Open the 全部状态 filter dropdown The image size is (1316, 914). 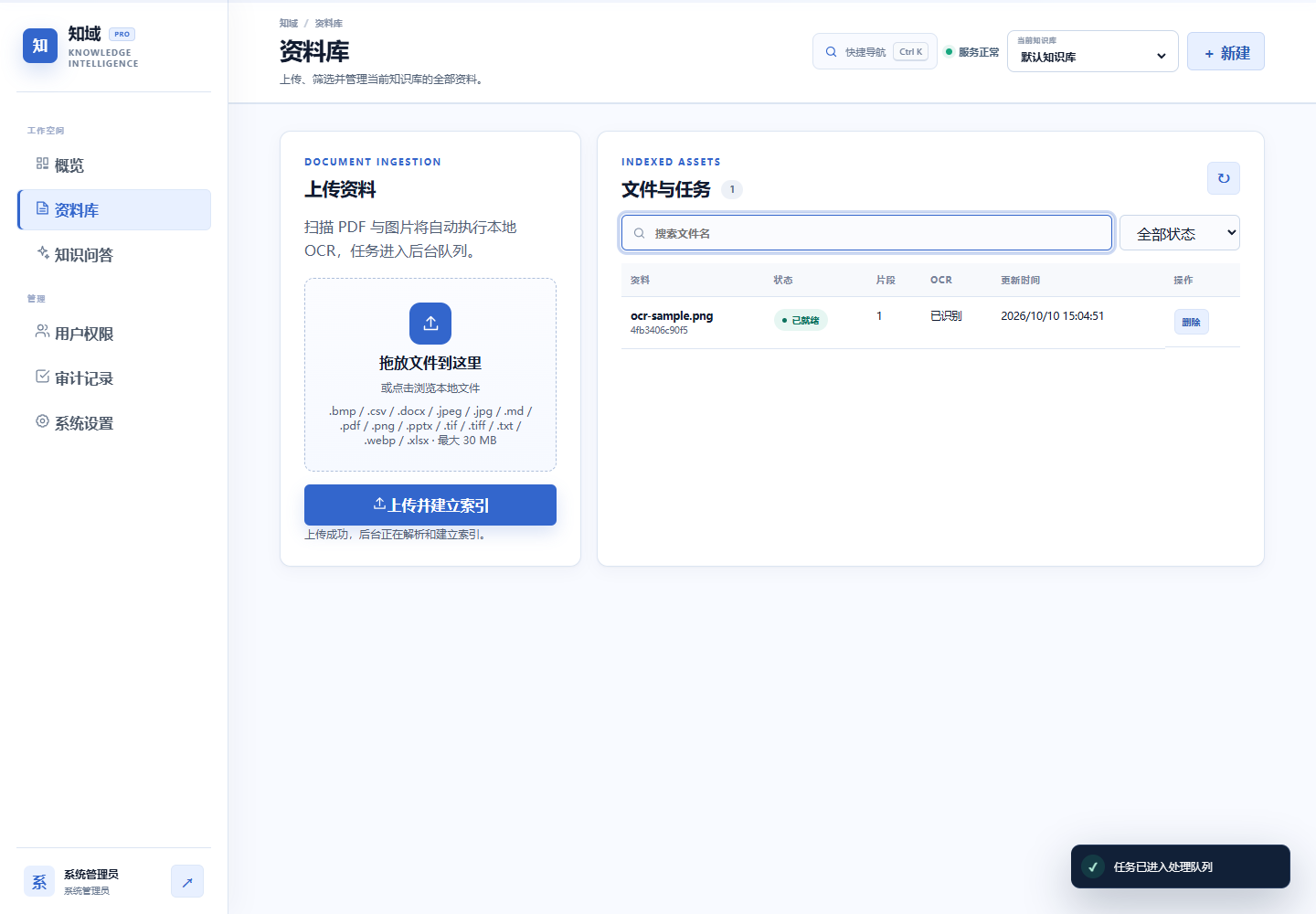(1179, 233)
